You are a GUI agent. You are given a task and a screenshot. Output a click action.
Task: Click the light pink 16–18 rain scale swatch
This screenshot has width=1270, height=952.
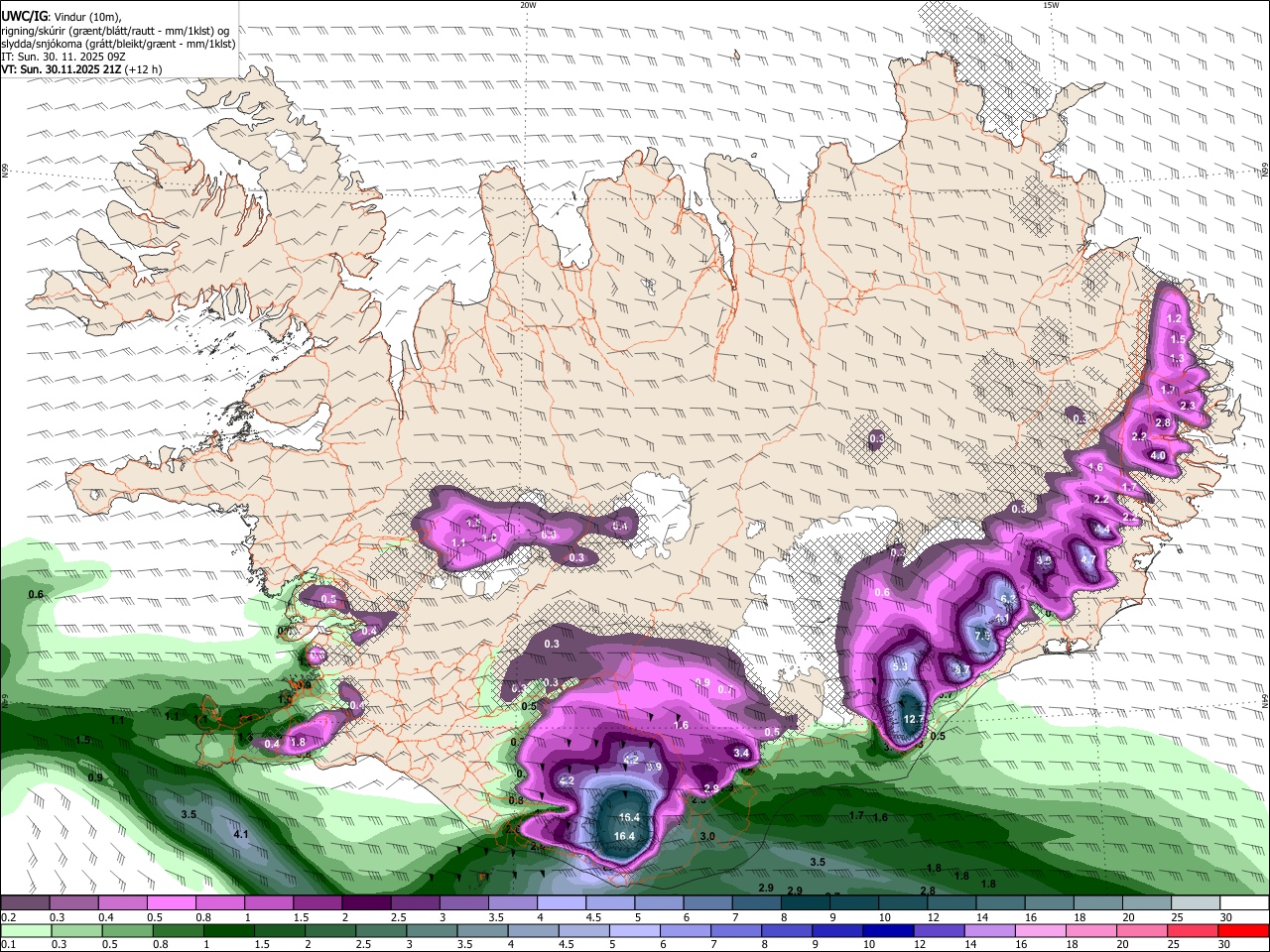coord(1040,930)
